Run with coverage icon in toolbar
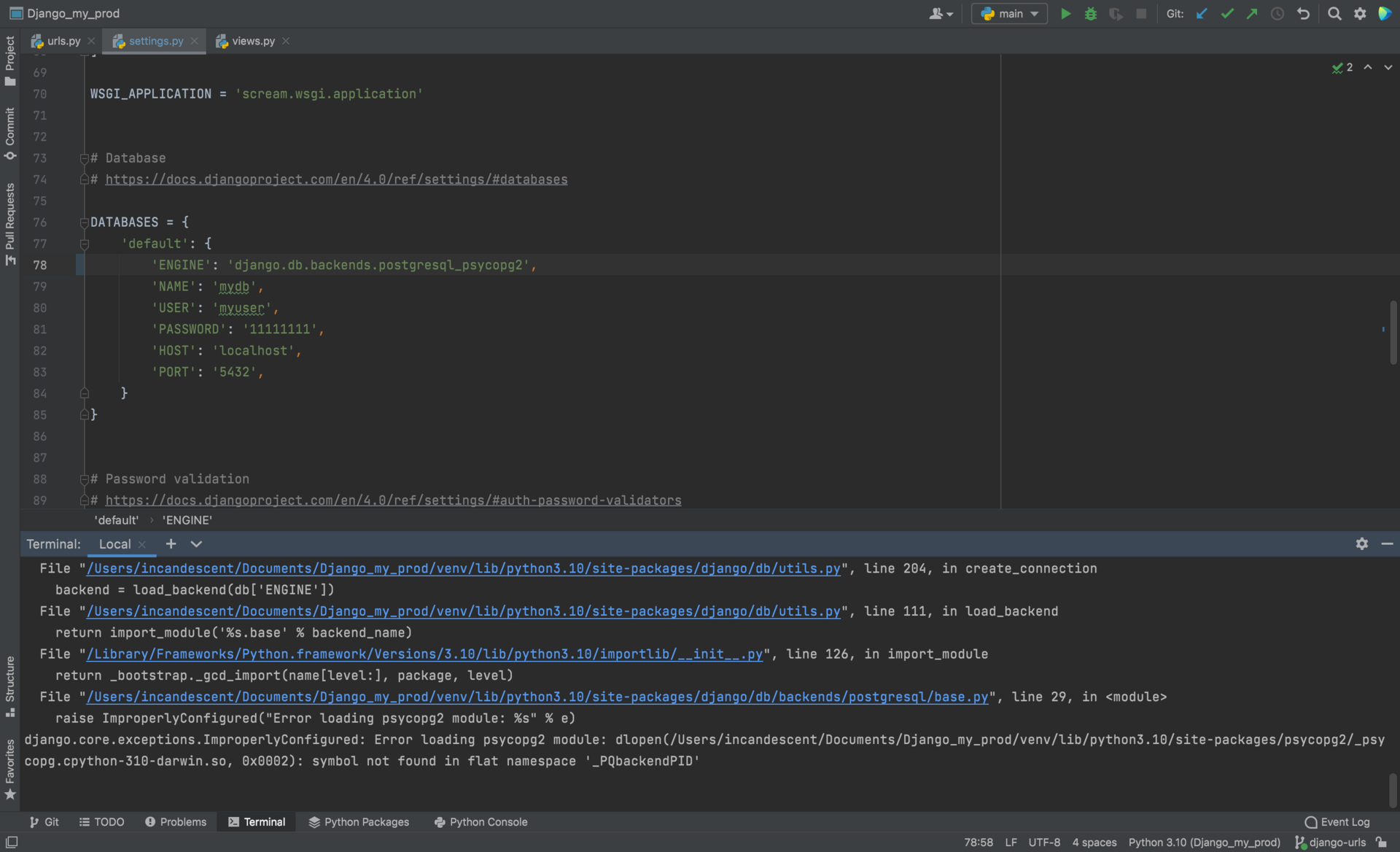Screen dimensions: 1400x852 coord(1116,14)
